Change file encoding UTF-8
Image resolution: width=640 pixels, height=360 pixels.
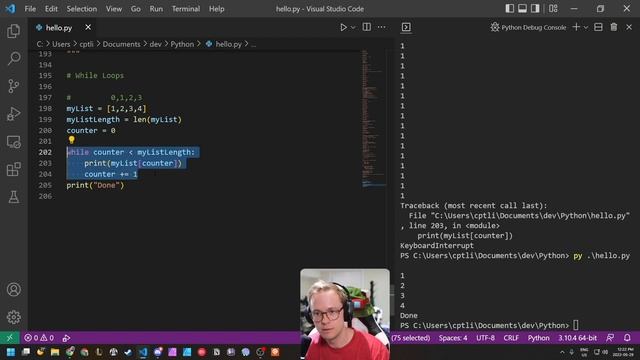coord(485,338)
